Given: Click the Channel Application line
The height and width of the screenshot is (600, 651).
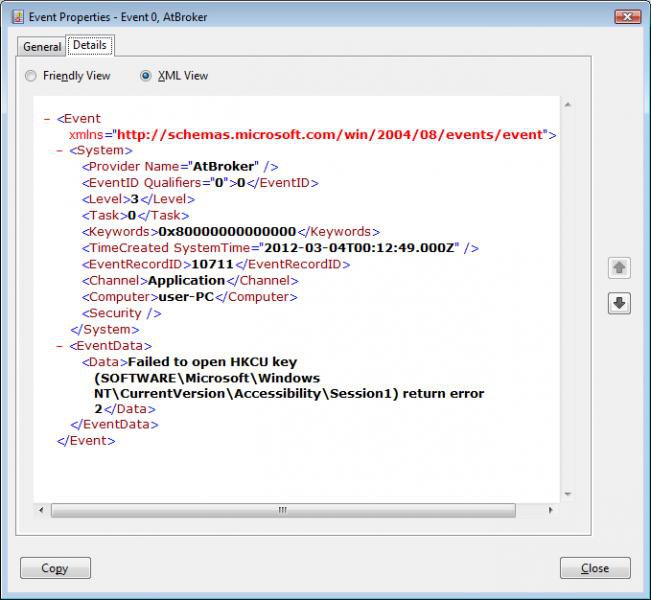Looking at the screenshot, I should [190, 281].
